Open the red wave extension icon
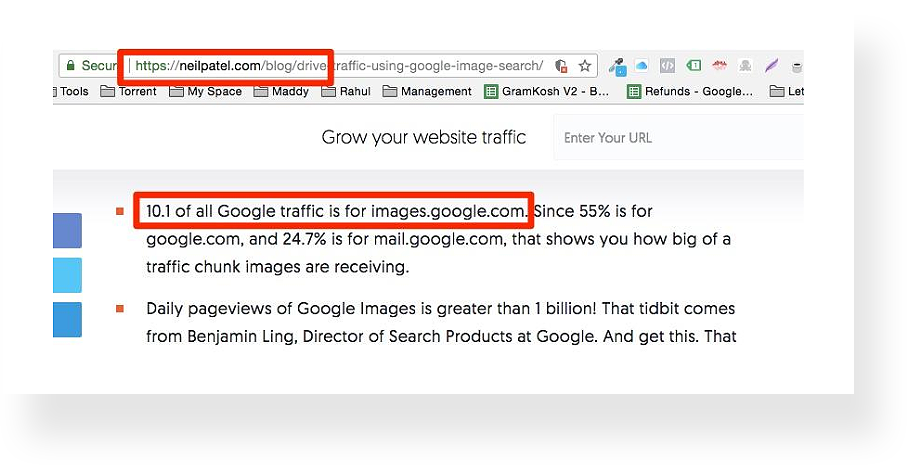The width and height of the screenshot is (907, 465). click(x=719, y=65)
